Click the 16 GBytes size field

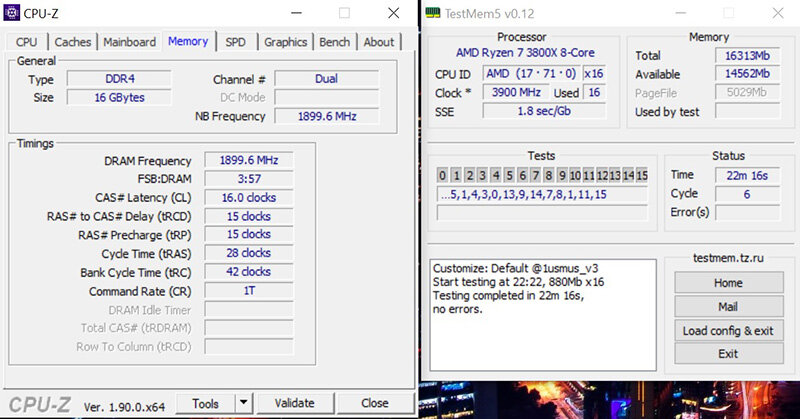pos(119,97)
